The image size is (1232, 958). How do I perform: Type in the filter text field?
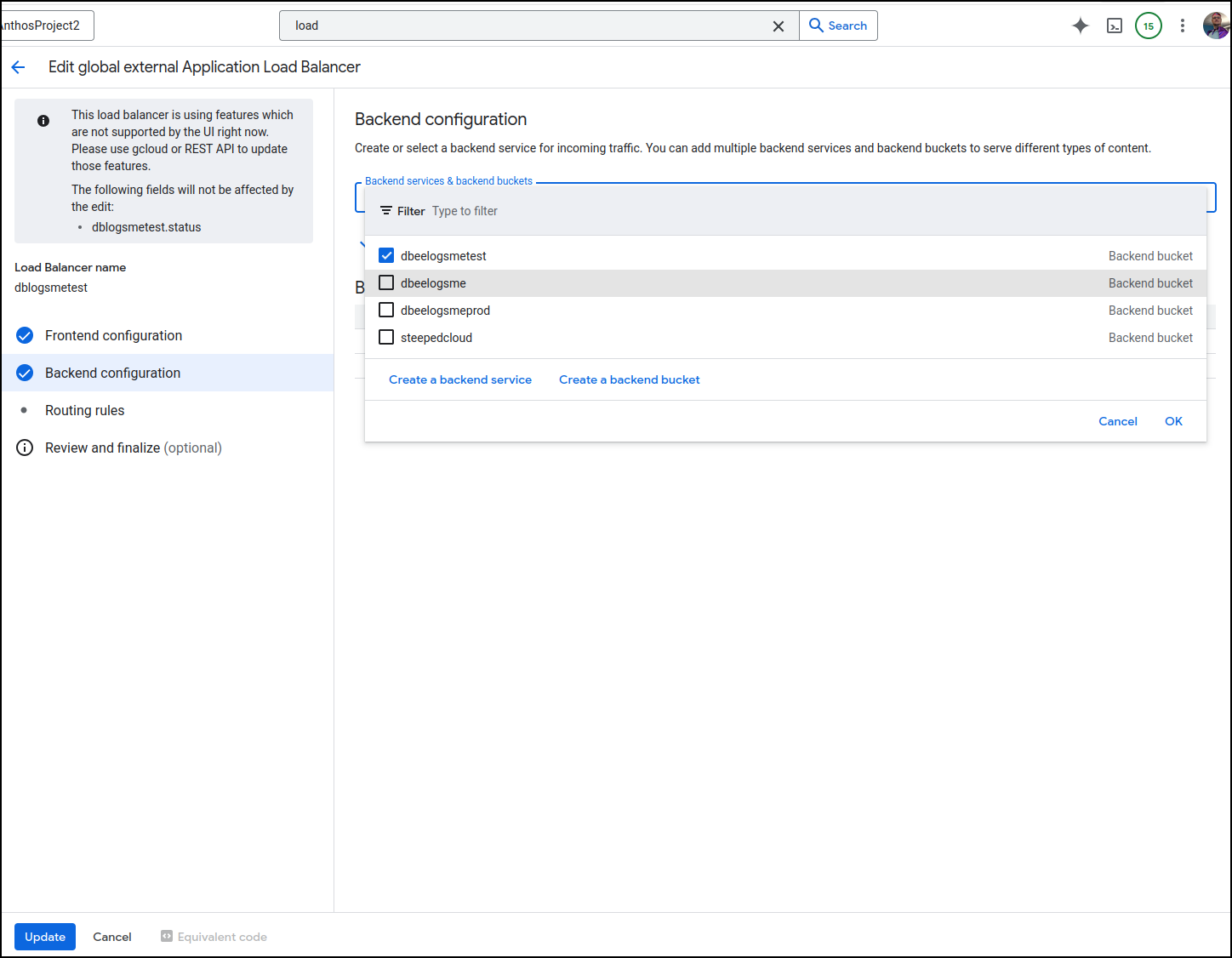pyautogui.click(x=596, y=211)
